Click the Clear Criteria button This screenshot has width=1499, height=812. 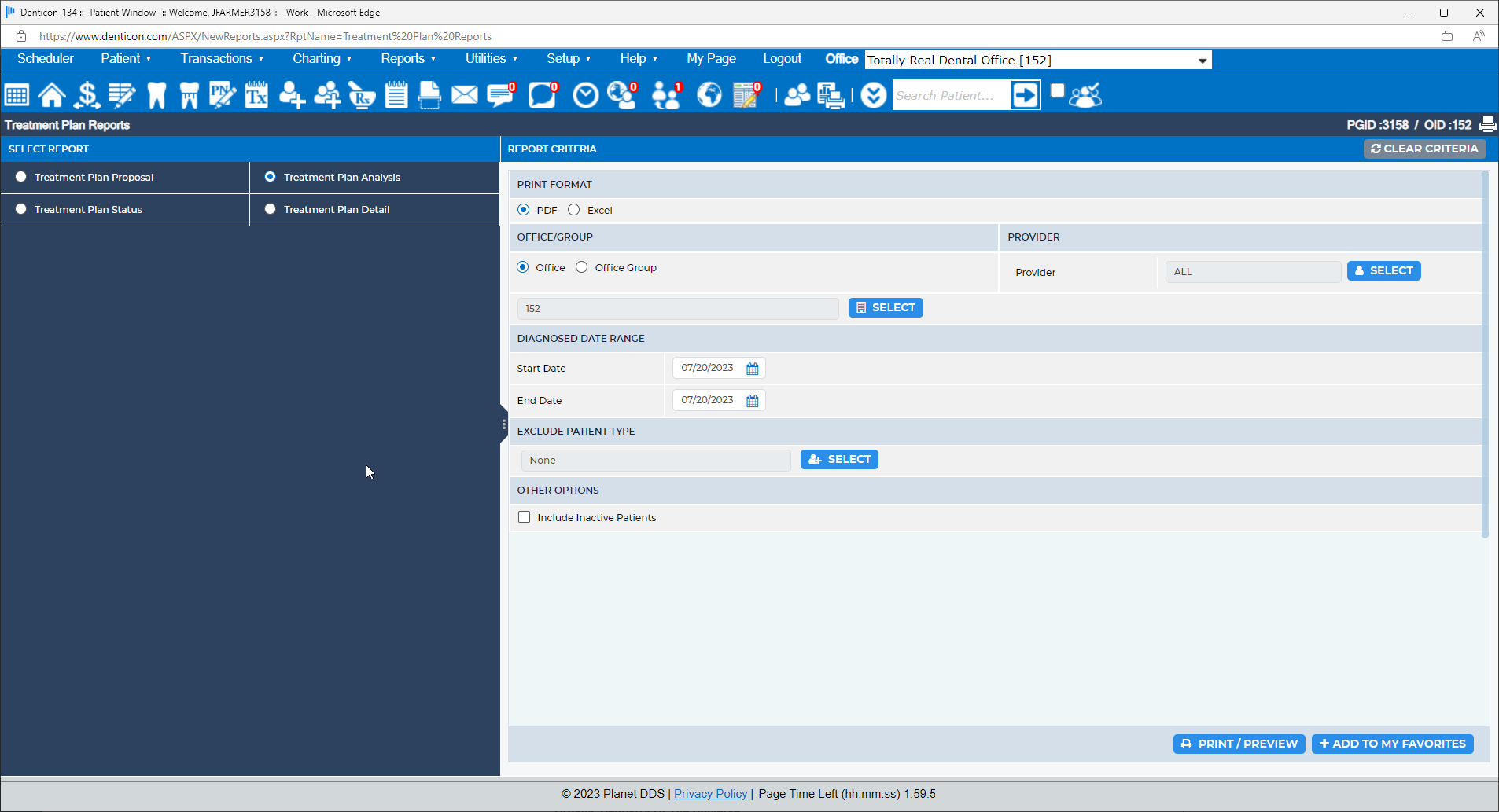tap(1424, 149)
